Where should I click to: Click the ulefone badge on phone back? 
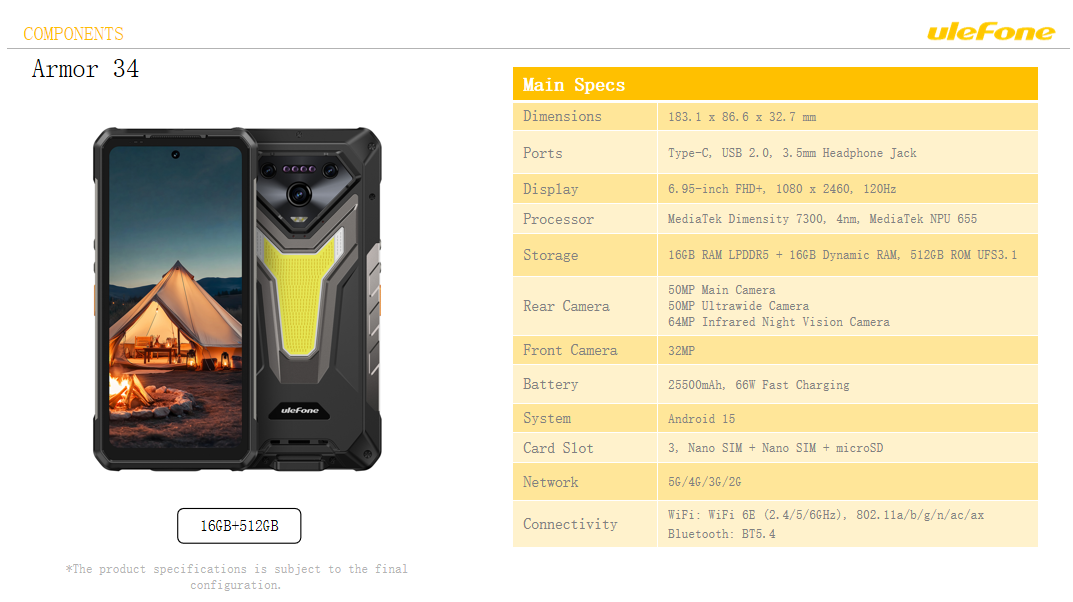pos(300,410)
